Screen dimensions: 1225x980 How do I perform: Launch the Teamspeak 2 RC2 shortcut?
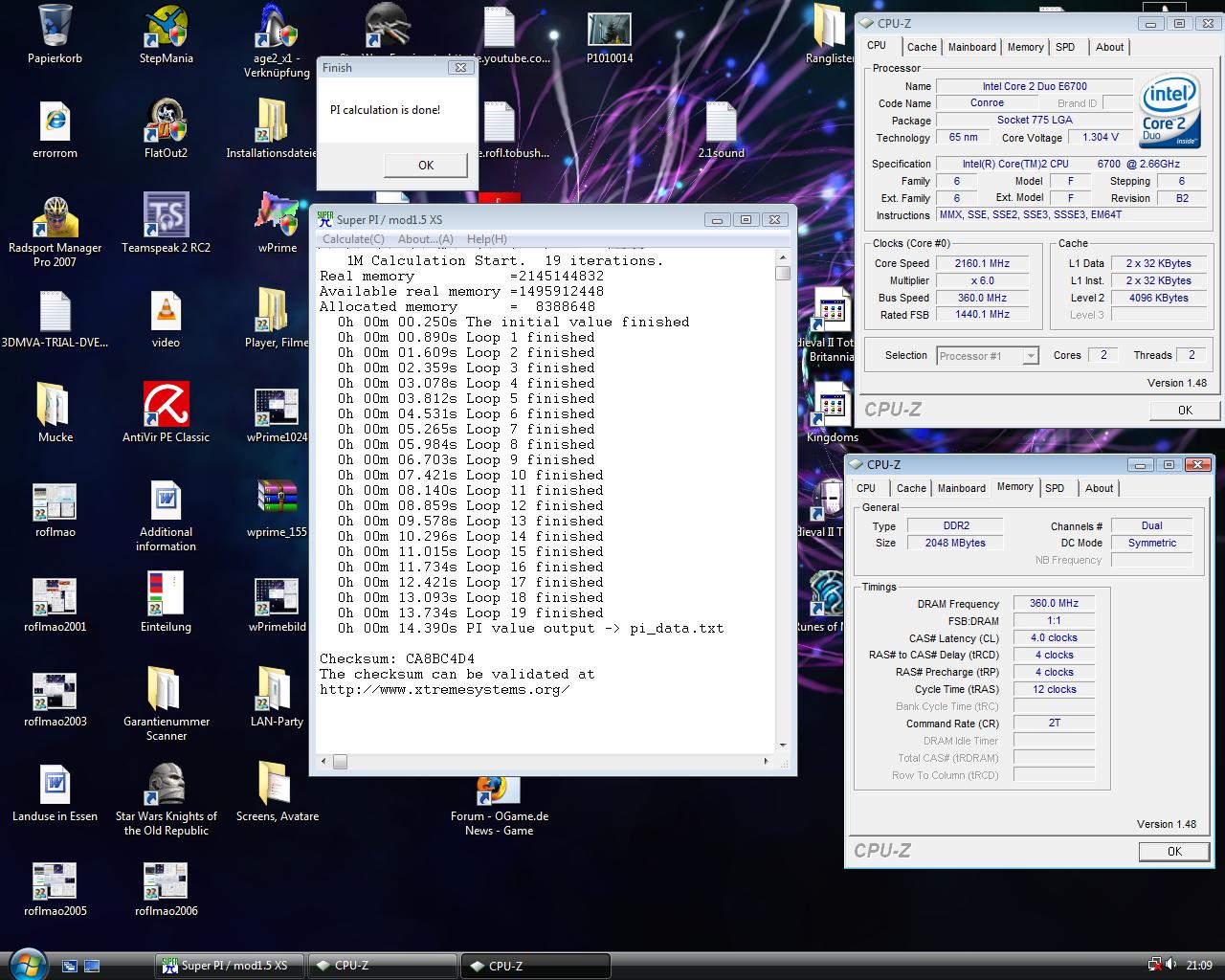pos(166,215)
